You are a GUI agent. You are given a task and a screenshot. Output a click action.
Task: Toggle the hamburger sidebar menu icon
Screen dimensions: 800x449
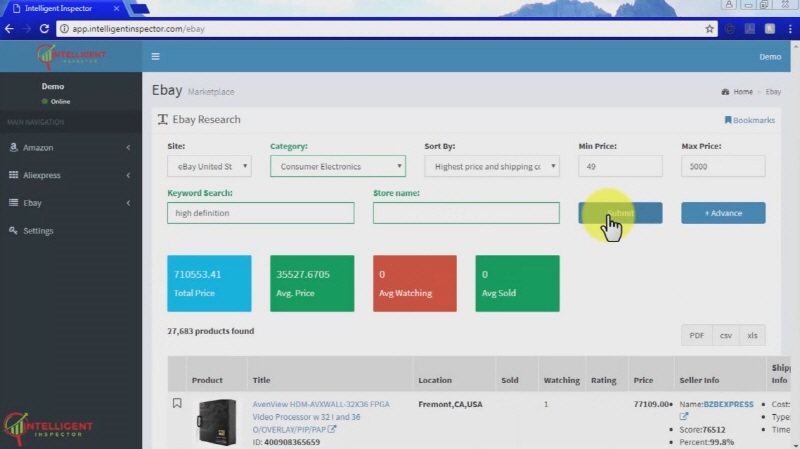pos(156,57)
